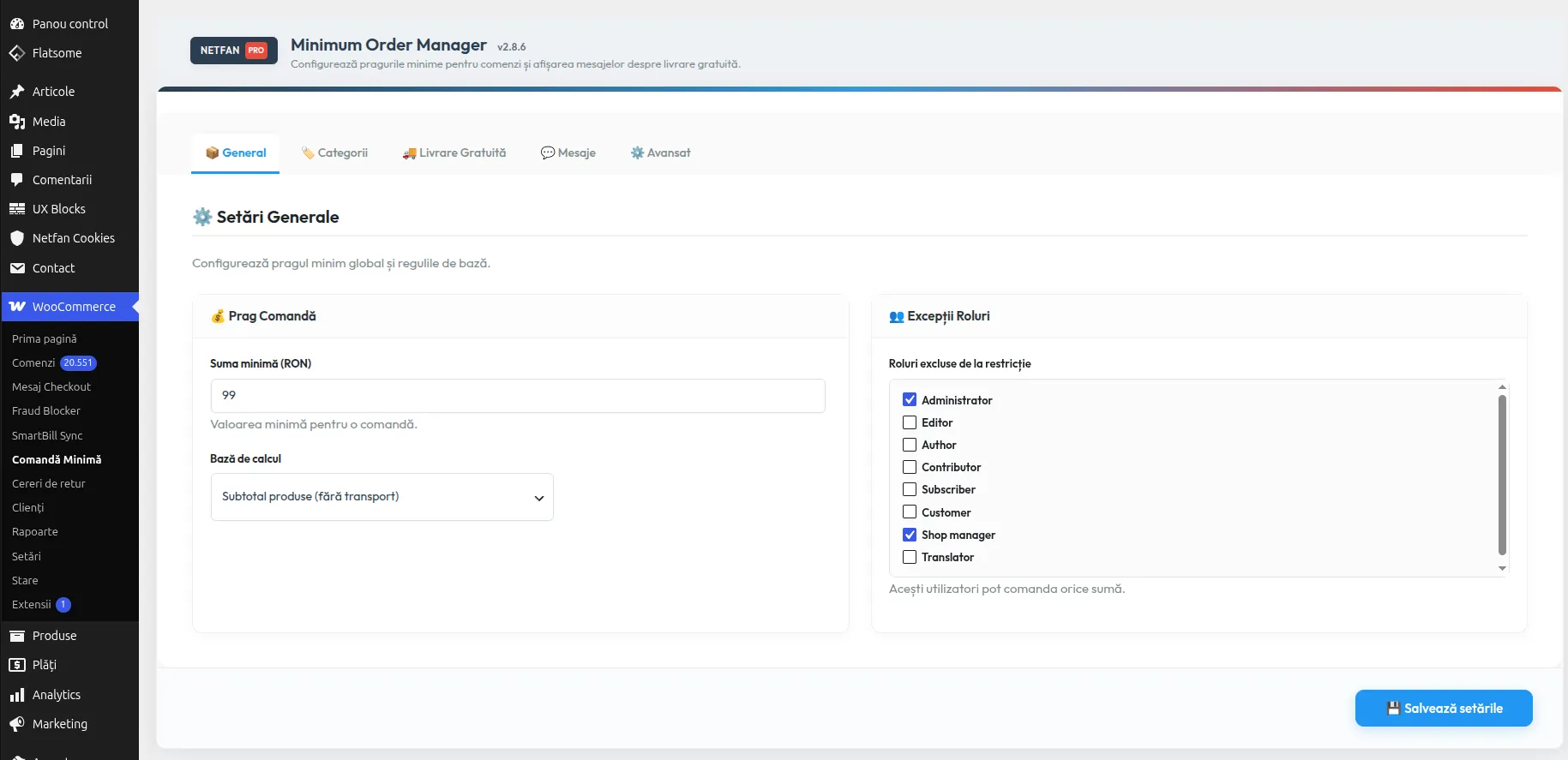Image resolution: width=1568 pixels, height=760 pixels.
Task: Click the roles list scroll-up arrow
Action: [x=1502, y=387]
